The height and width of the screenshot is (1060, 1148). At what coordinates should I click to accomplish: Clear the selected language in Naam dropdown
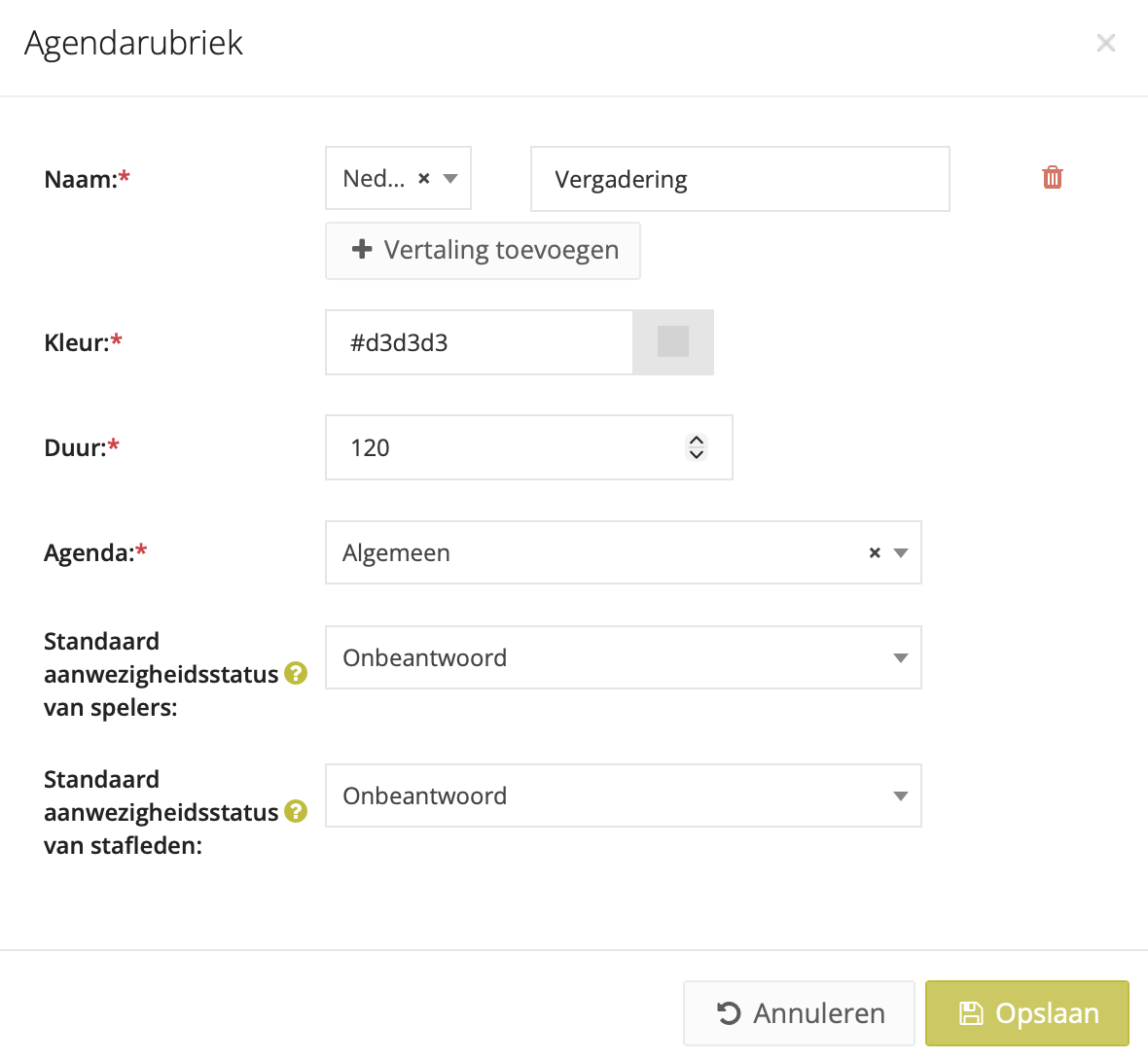424,179
